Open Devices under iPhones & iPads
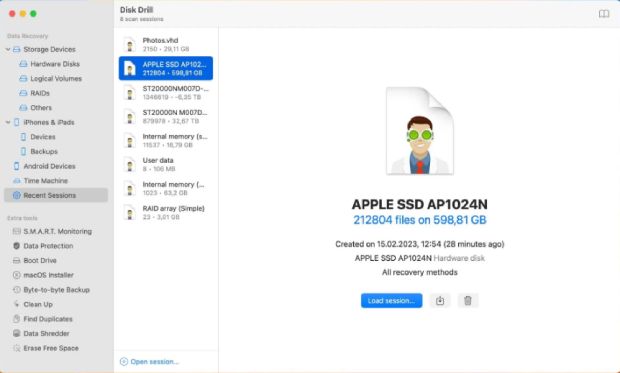The height and width of the screenshot is (373, 620). (43, 137)
